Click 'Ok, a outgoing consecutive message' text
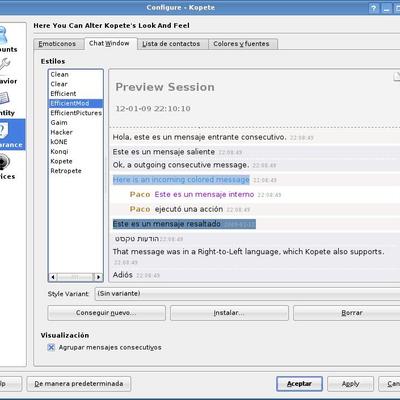The width and height of the screenshot is (400, 400). pyautogui.click(x=181, y=165)
